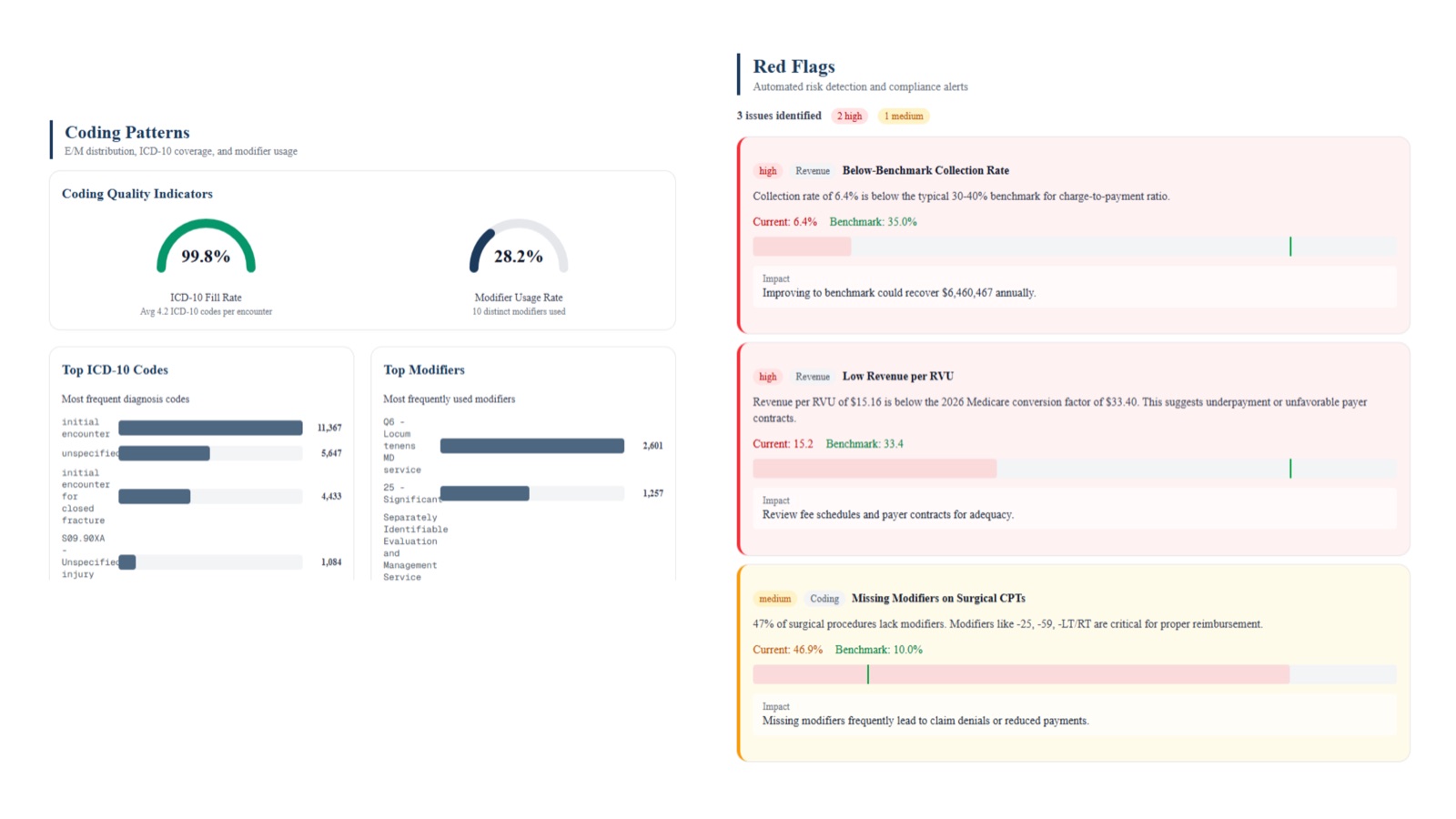Click the 'Coding Patterns' heading
1456x819 pixels.
pyautogui.click(x=127, y=133)
